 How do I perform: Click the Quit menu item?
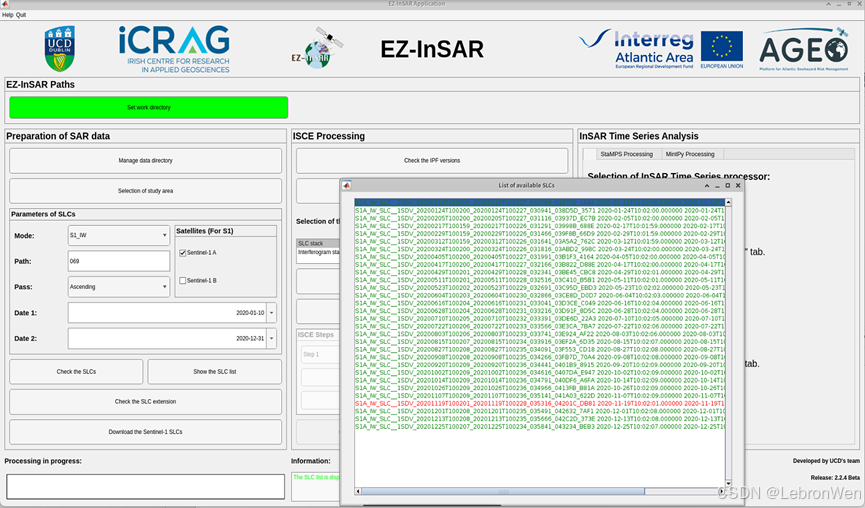pos(21,15)
